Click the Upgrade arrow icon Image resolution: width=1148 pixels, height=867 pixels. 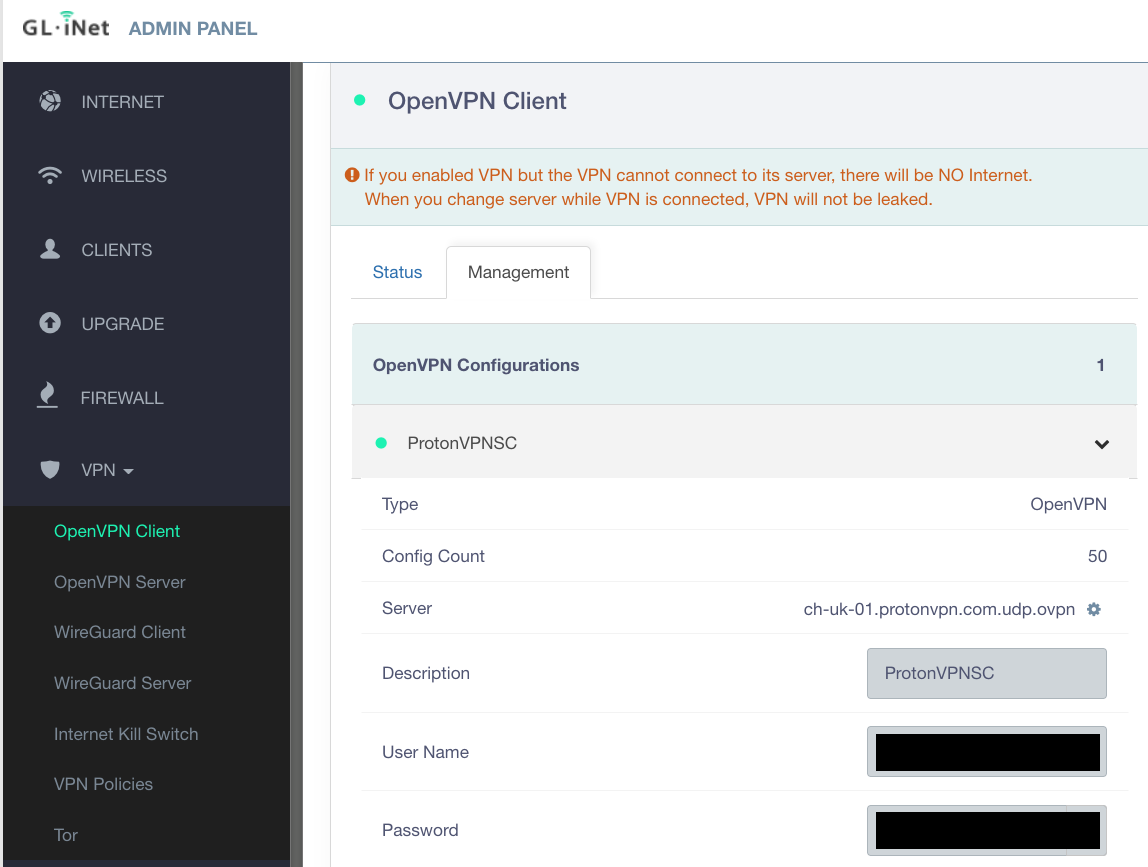pyautogui.click(x=50, y=323)
